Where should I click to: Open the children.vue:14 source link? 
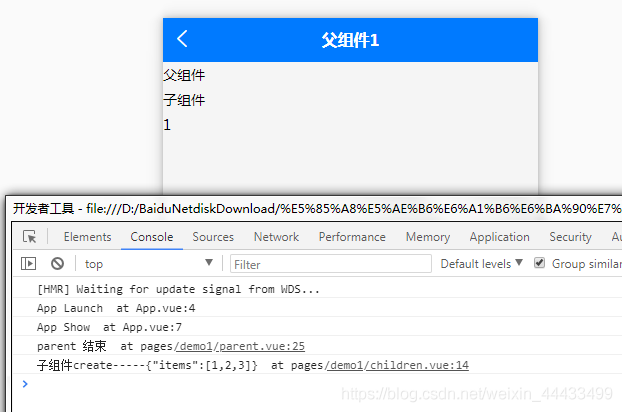(x=418, y=365)
